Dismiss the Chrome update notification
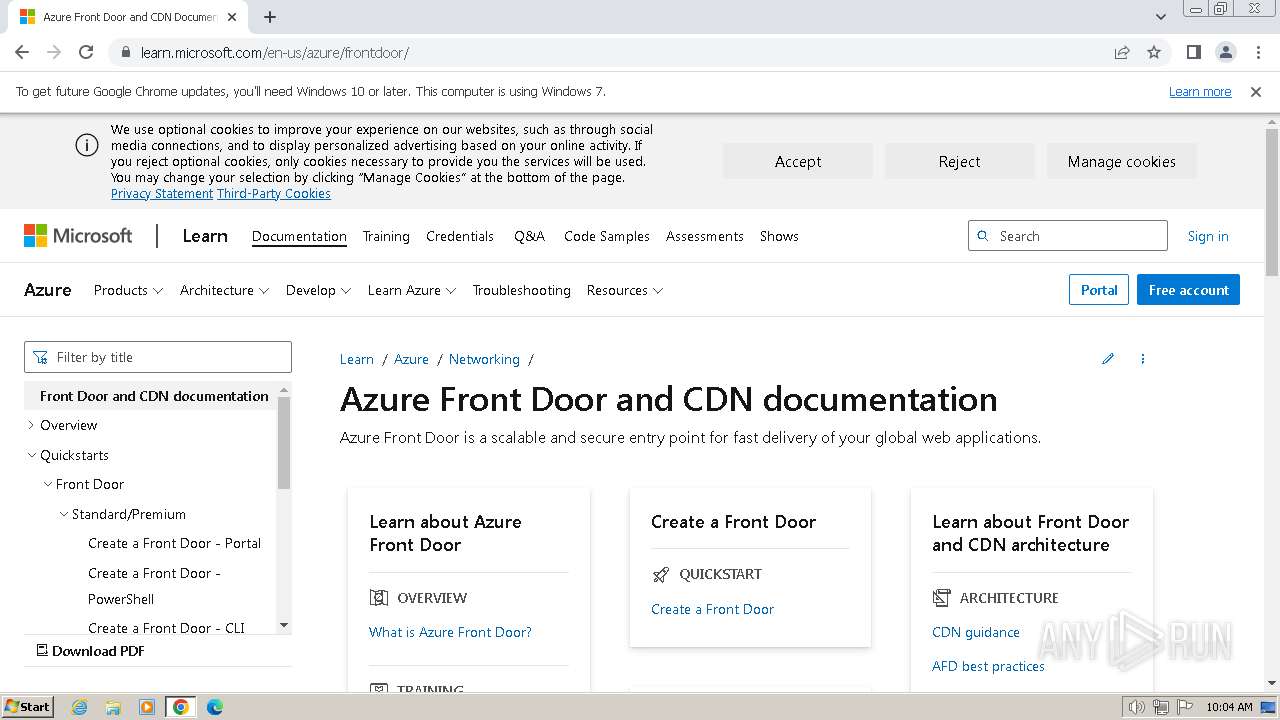The image size is (1280, 720). coord(1256,91)
